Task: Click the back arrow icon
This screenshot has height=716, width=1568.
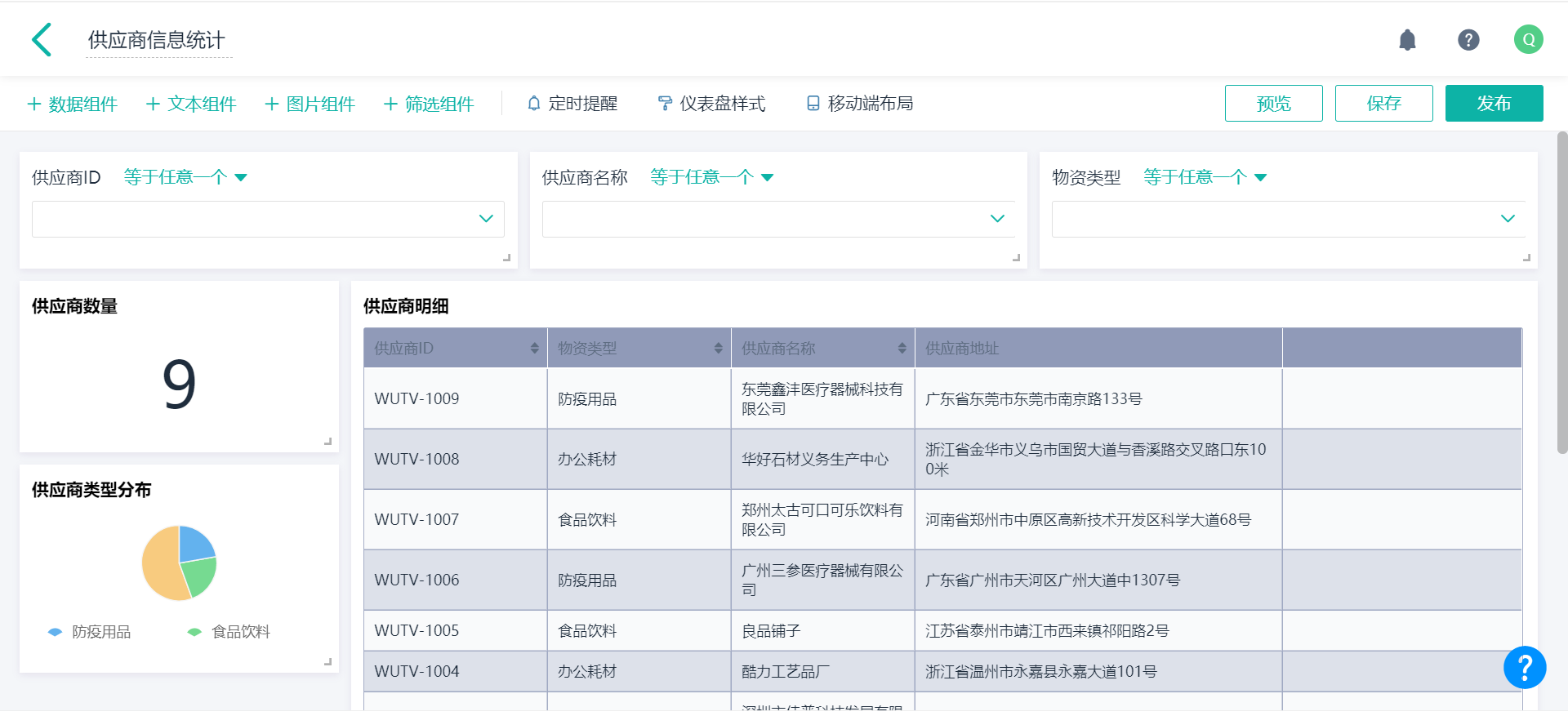Action: pos(42,40)
